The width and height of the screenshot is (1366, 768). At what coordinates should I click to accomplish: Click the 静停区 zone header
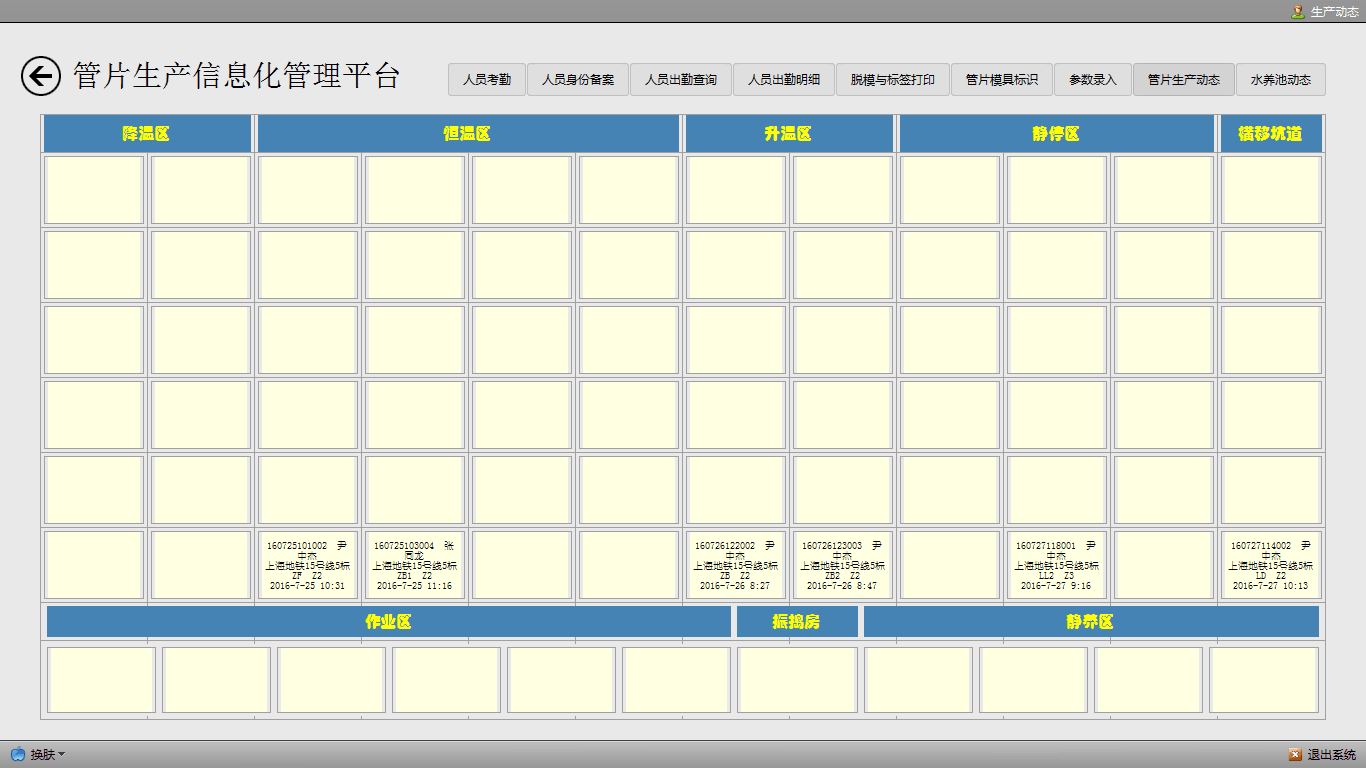click(x=1057, y=134)
